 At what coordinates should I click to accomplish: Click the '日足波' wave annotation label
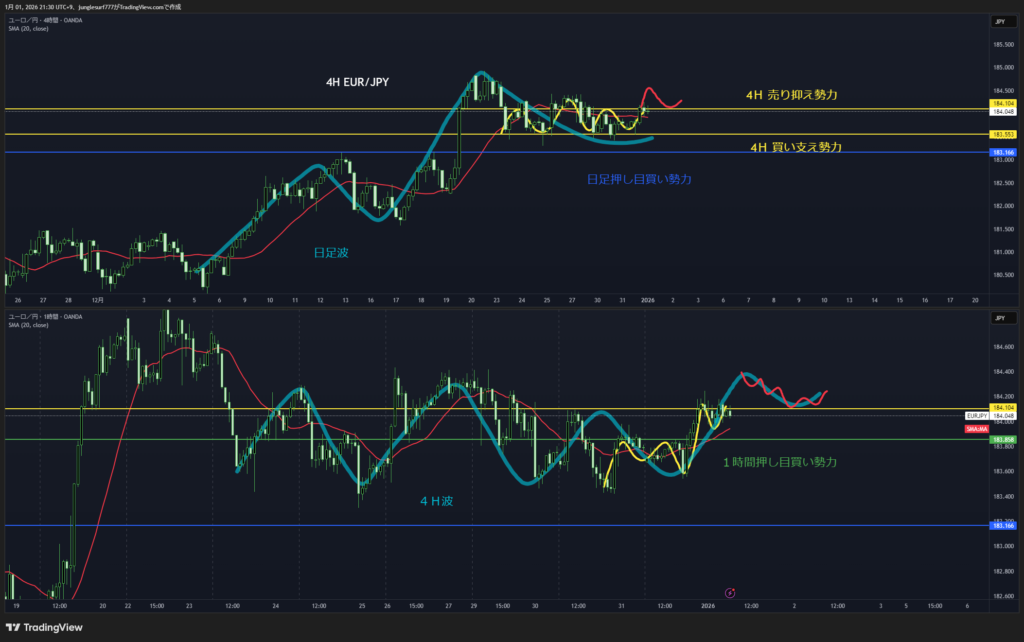tap(331, 254)
